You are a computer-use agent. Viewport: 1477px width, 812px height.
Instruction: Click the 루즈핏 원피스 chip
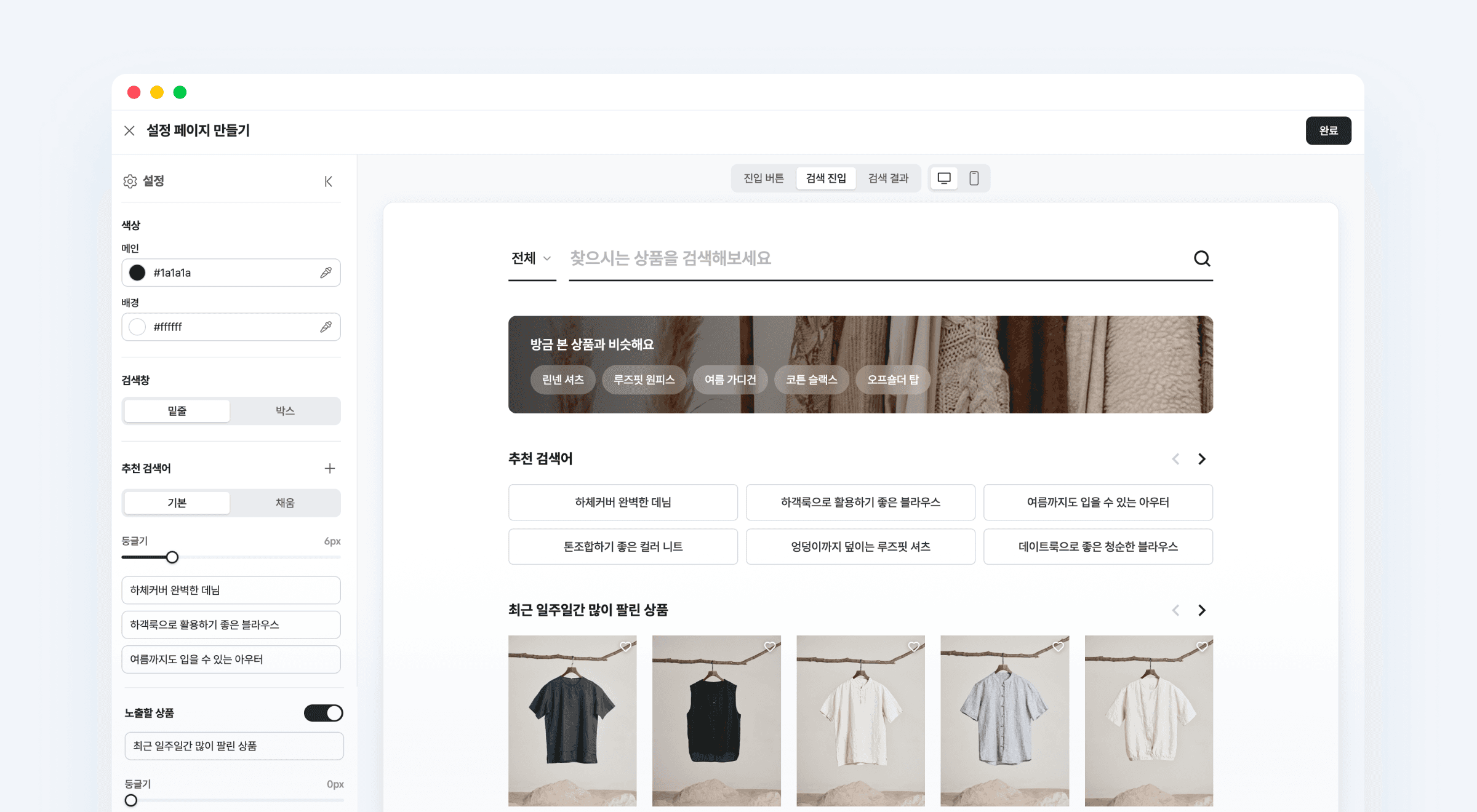pyautogui.click(x=644, y=380)
